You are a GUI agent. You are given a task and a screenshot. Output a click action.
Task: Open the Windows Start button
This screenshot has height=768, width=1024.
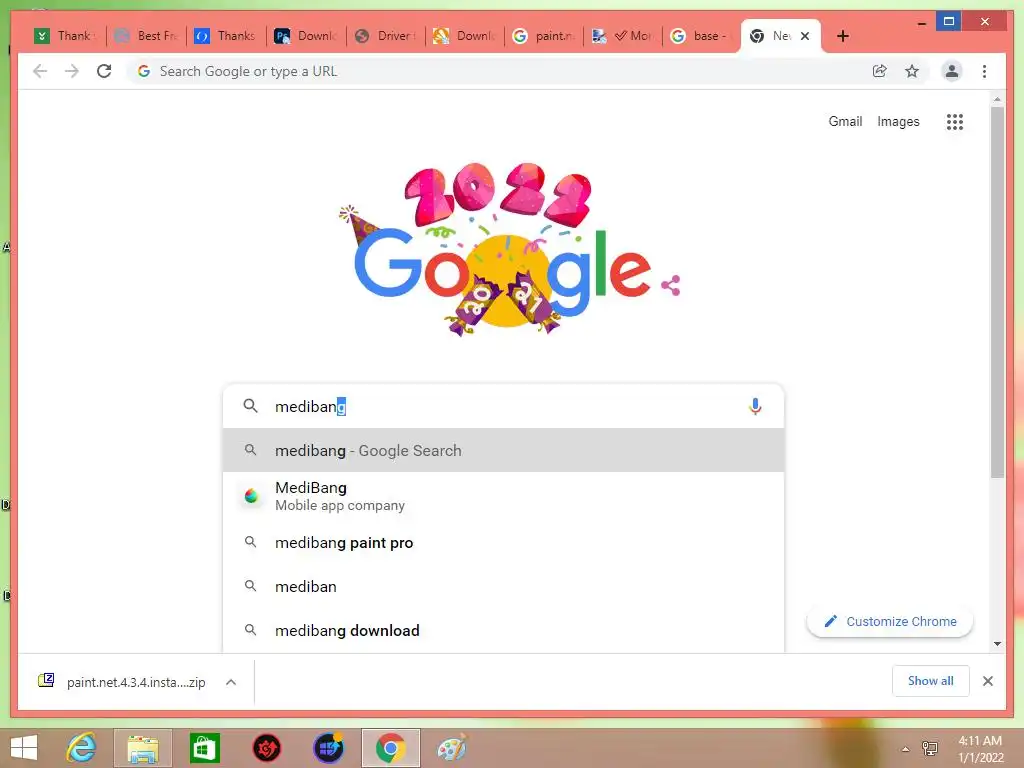tap(24, 748)
